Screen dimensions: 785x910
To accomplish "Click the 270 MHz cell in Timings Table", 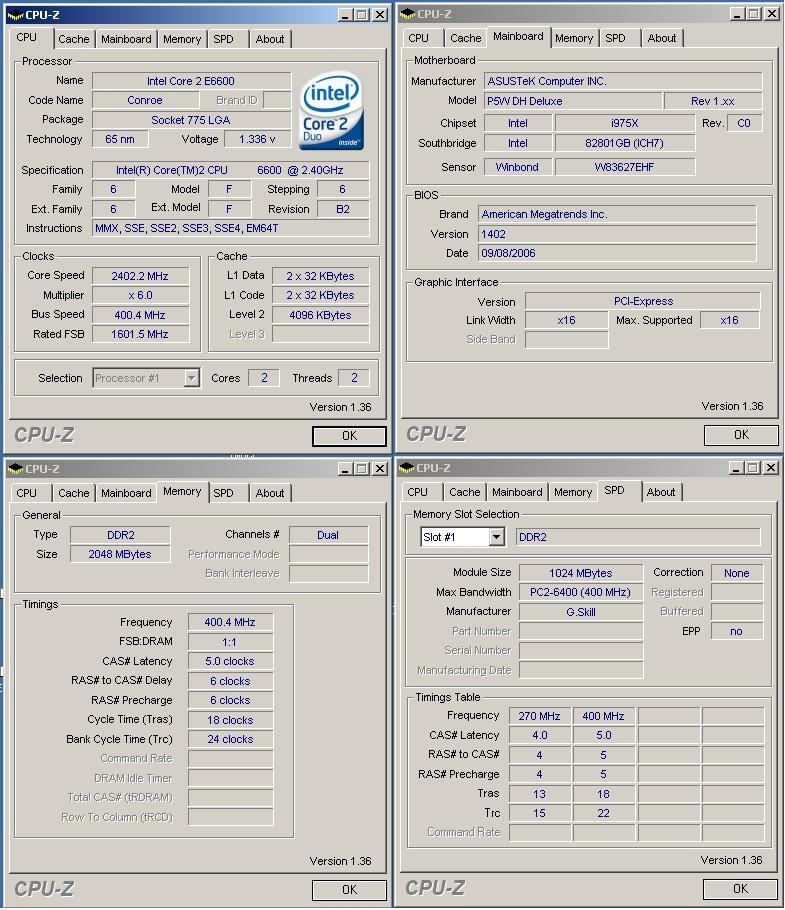I will pos(540,716).
